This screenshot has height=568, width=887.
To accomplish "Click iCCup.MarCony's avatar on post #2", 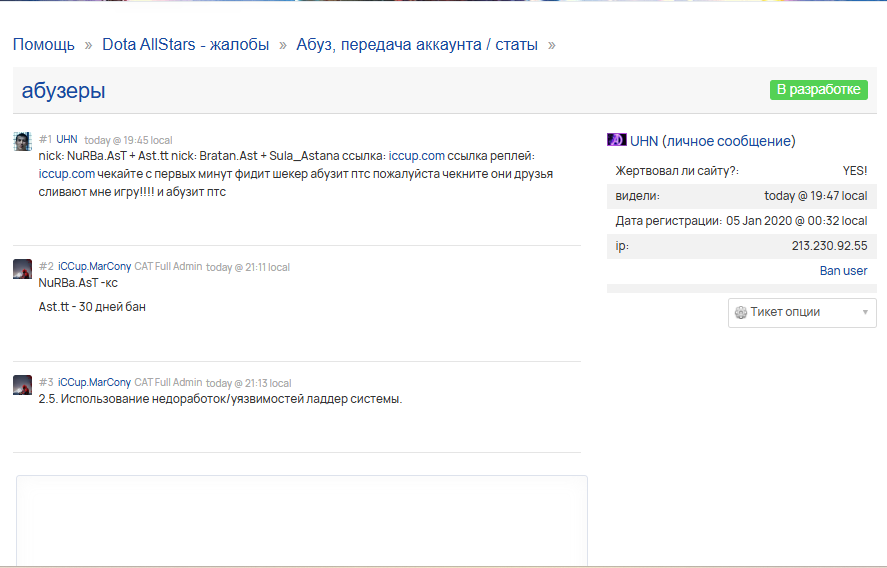I will pyautogui.click(x=23, y=269).
